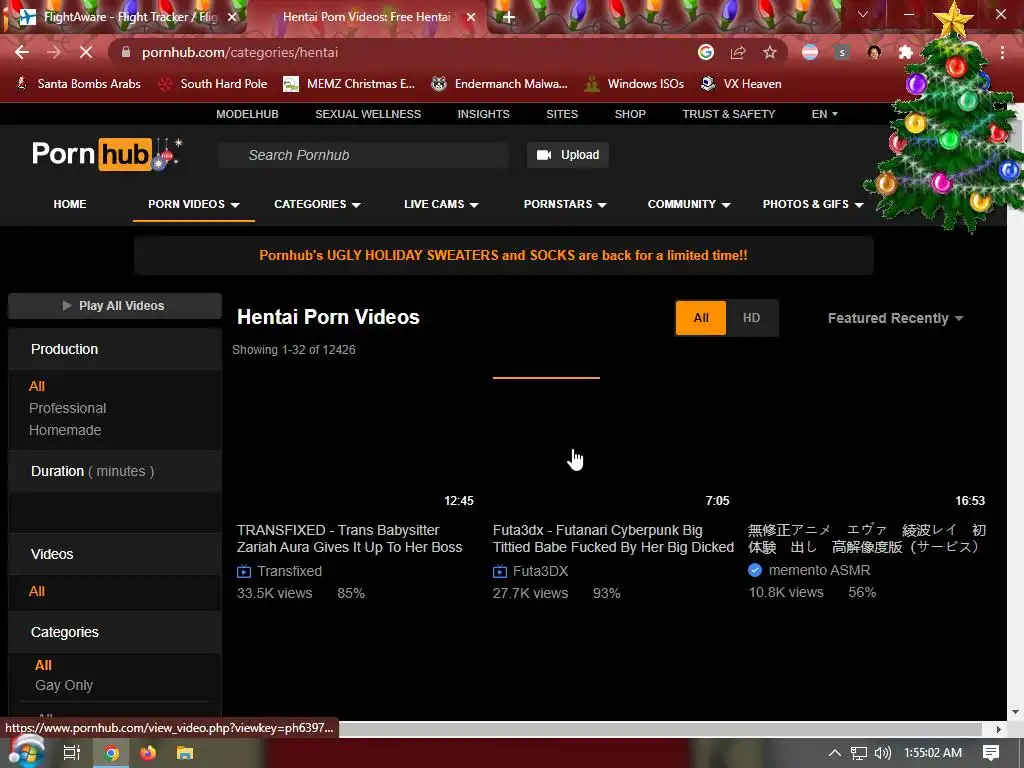Click the share page icon in the address bar
Screen dimensions: 1024x768
(x=738, y=52)
